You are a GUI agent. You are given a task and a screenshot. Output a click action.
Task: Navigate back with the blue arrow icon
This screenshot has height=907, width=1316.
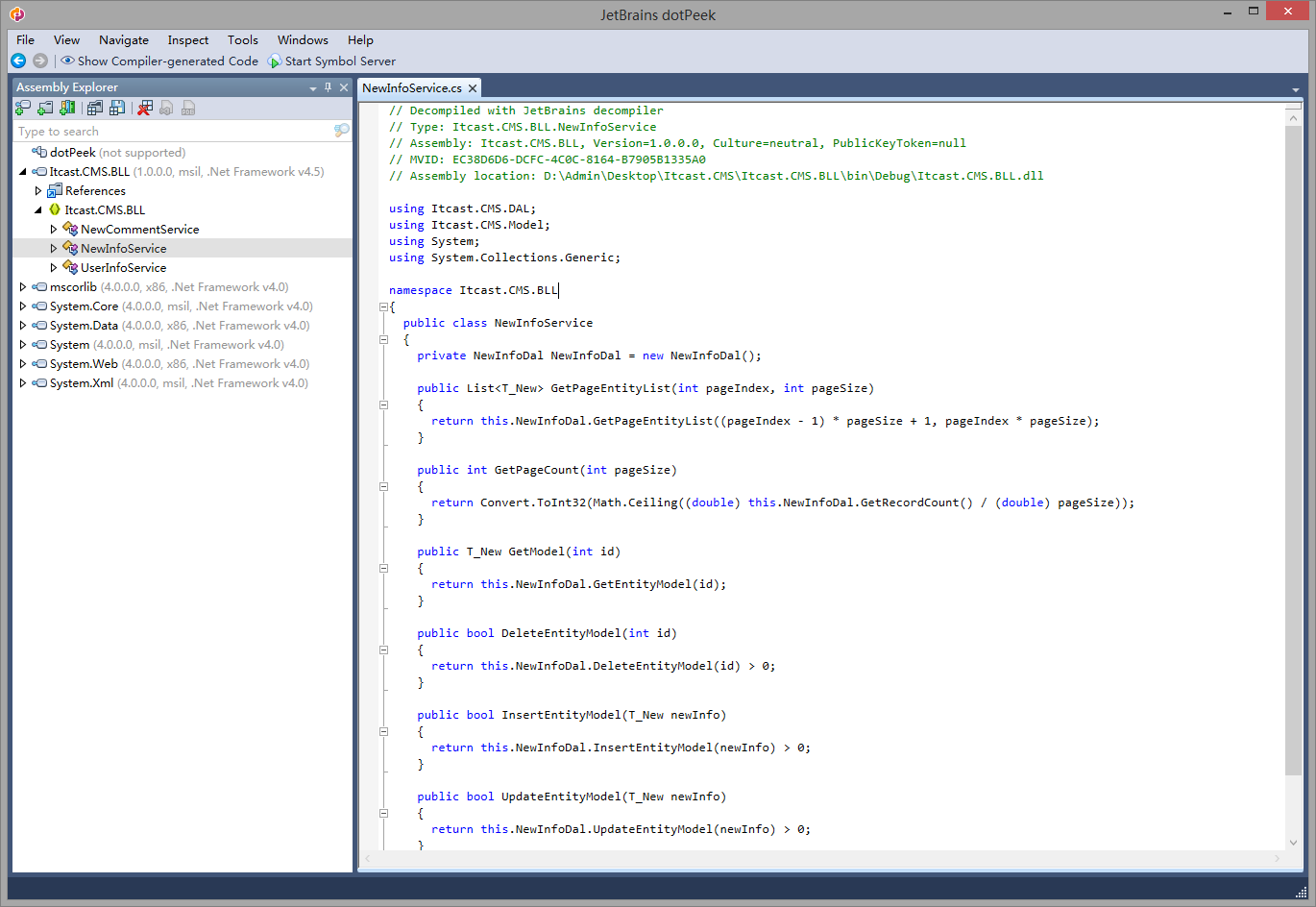tap(18, 61)
